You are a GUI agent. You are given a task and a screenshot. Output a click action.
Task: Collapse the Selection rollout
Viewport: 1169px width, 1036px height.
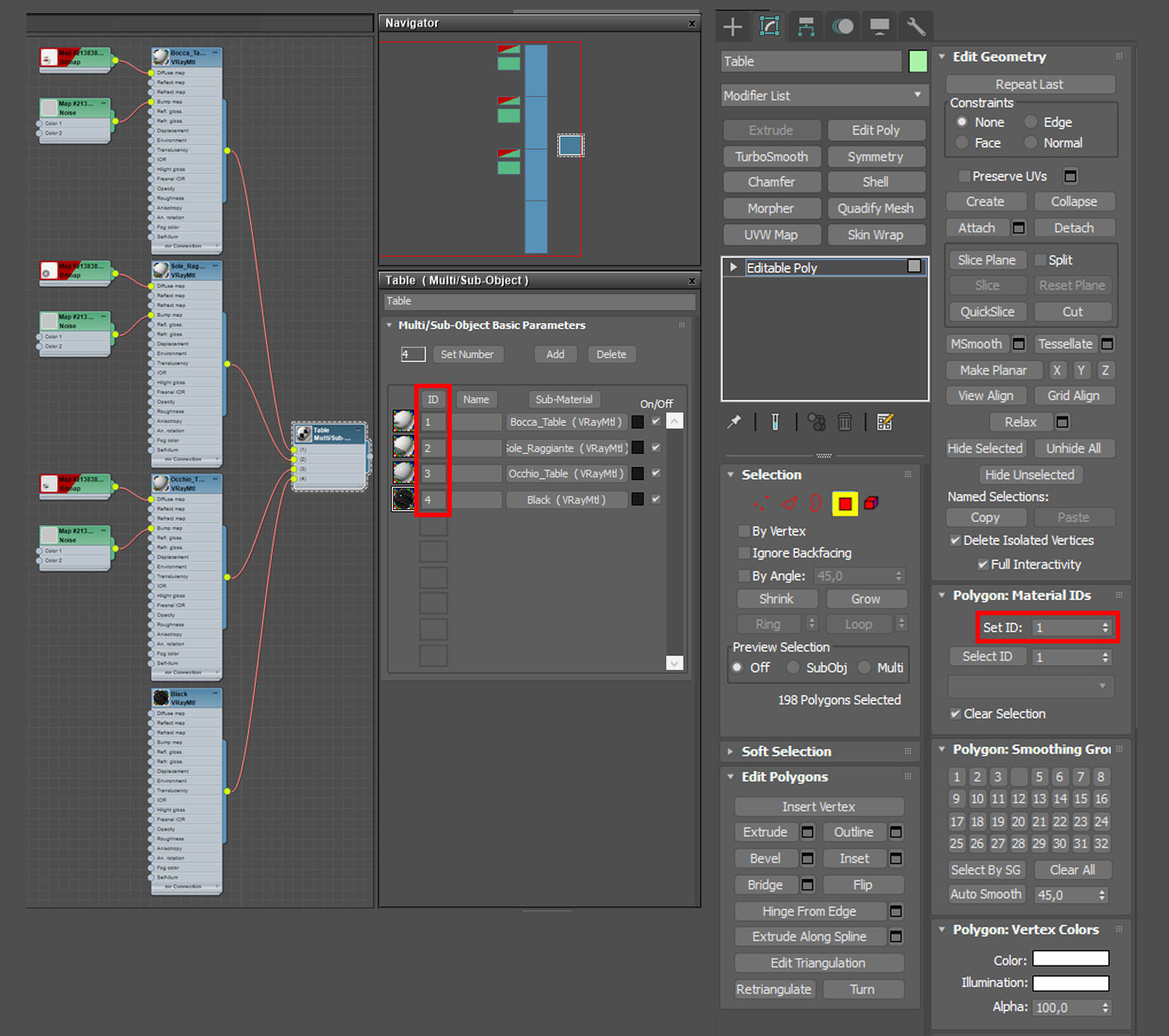pyautogui.click(x=730, y=475)
